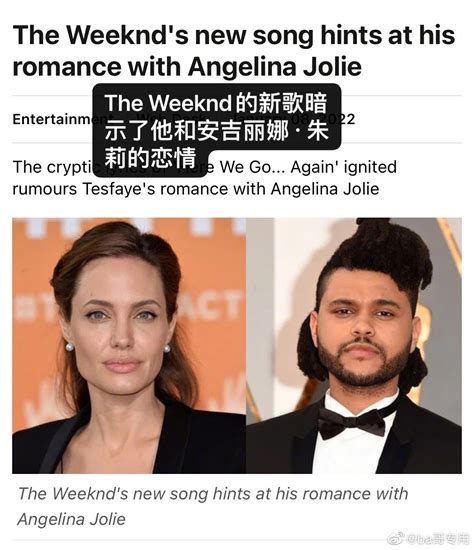This screenshot has height=550, width=474.
Task: Open the photo of man wearing bow tie
Action: 354,346
